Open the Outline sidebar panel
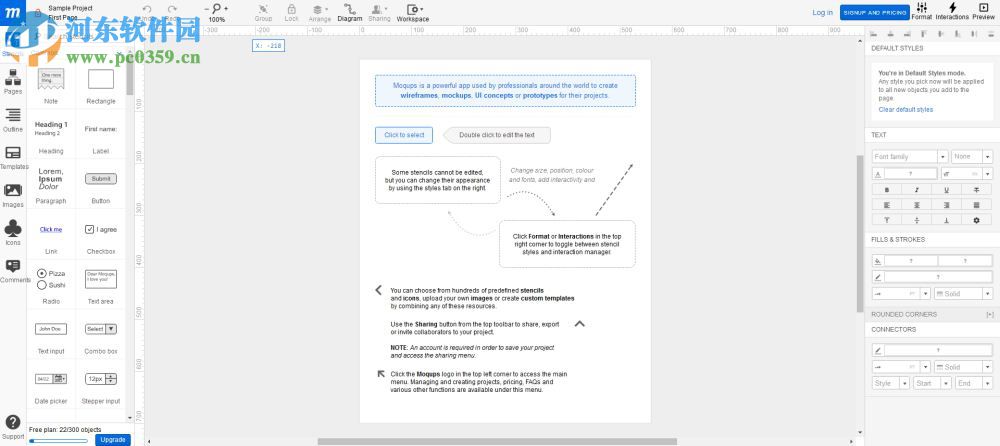Viewport: 1000px width, 446px height. [13, 120]
